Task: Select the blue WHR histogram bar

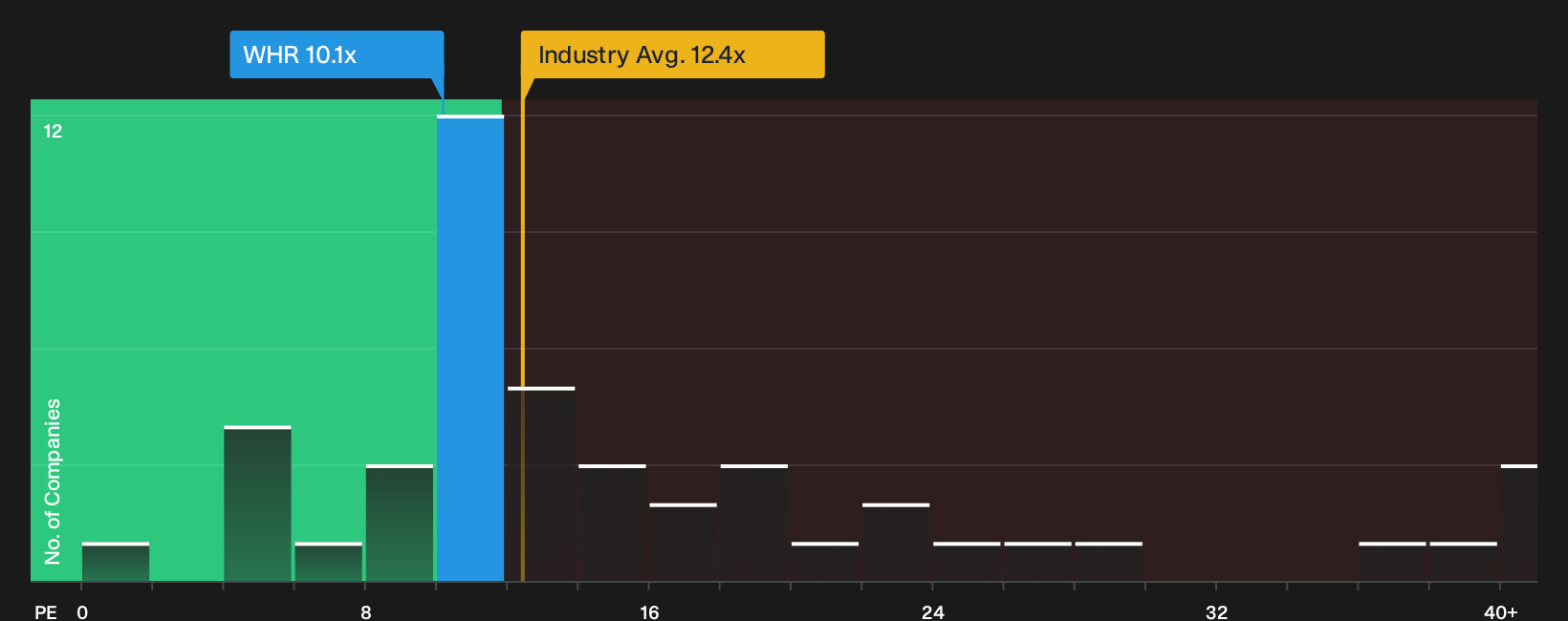Action: click(x=470, y=348)
